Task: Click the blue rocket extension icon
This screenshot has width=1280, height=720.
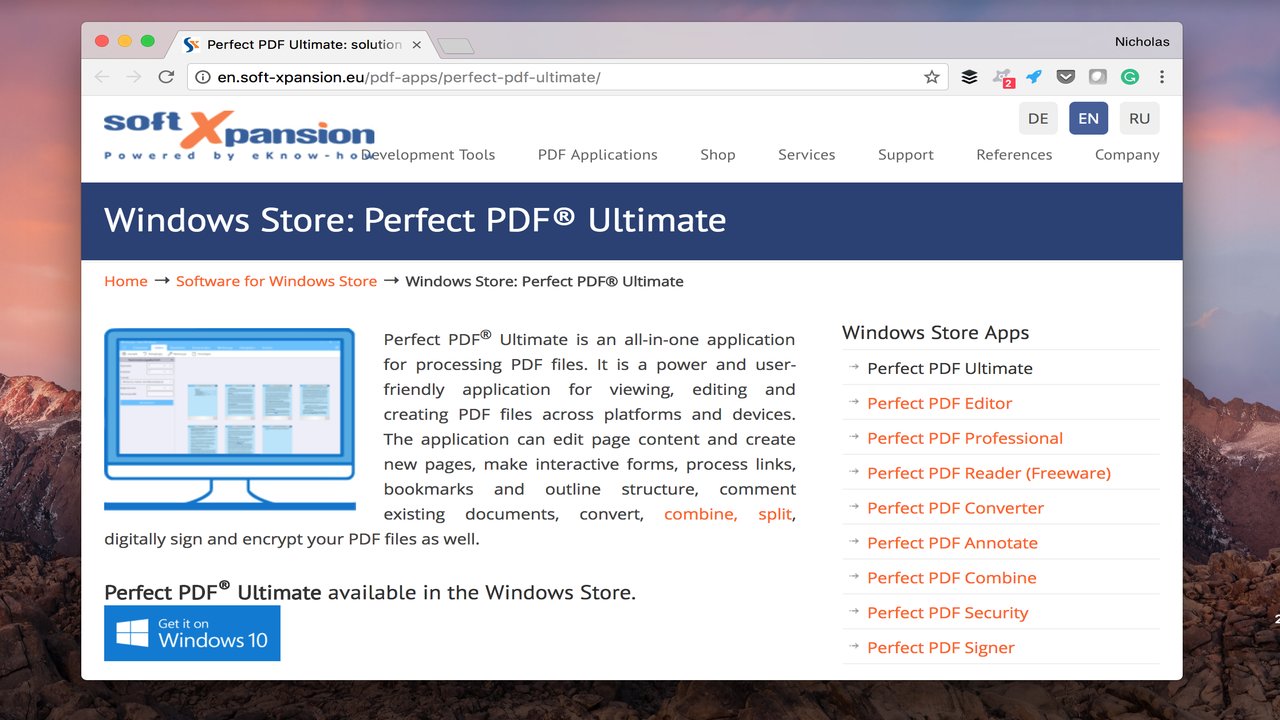Action: [1034, 77]
